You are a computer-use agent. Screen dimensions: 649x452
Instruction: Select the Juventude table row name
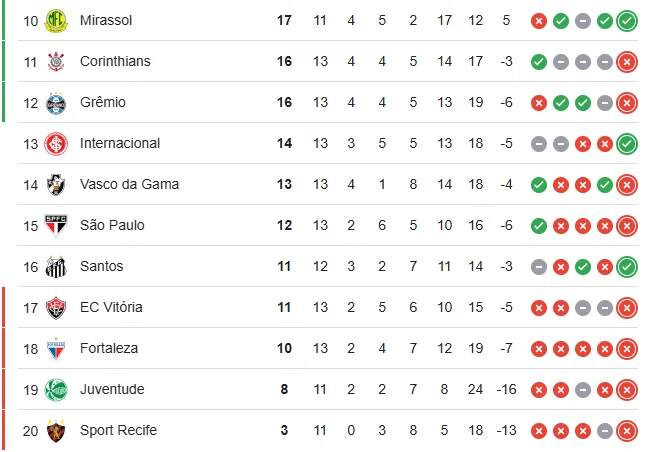tap(112, 389)
